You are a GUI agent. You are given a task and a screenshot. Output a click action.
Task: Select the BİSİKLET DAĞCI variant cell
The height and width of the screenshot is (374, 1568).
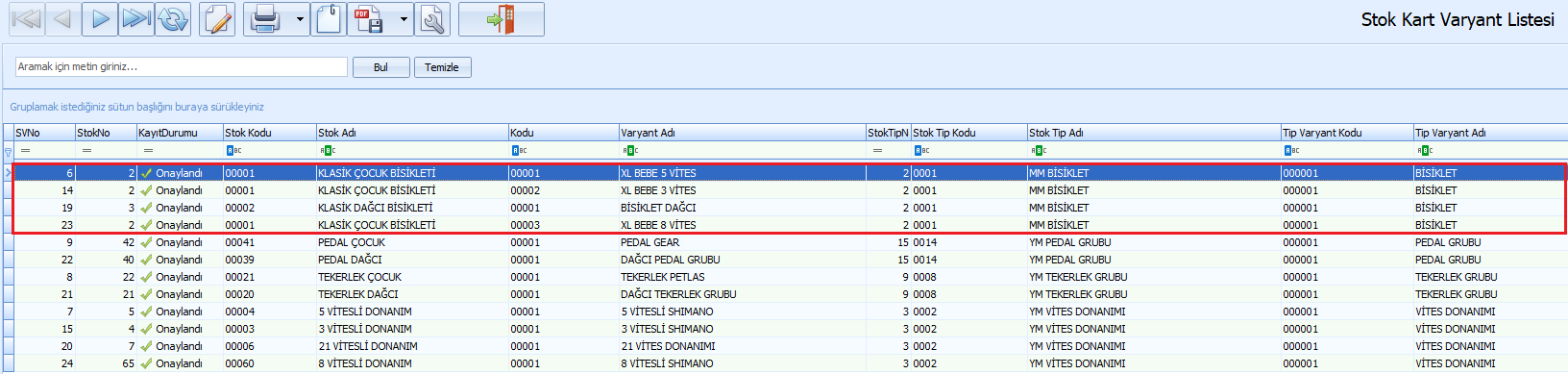coord(742,208)
